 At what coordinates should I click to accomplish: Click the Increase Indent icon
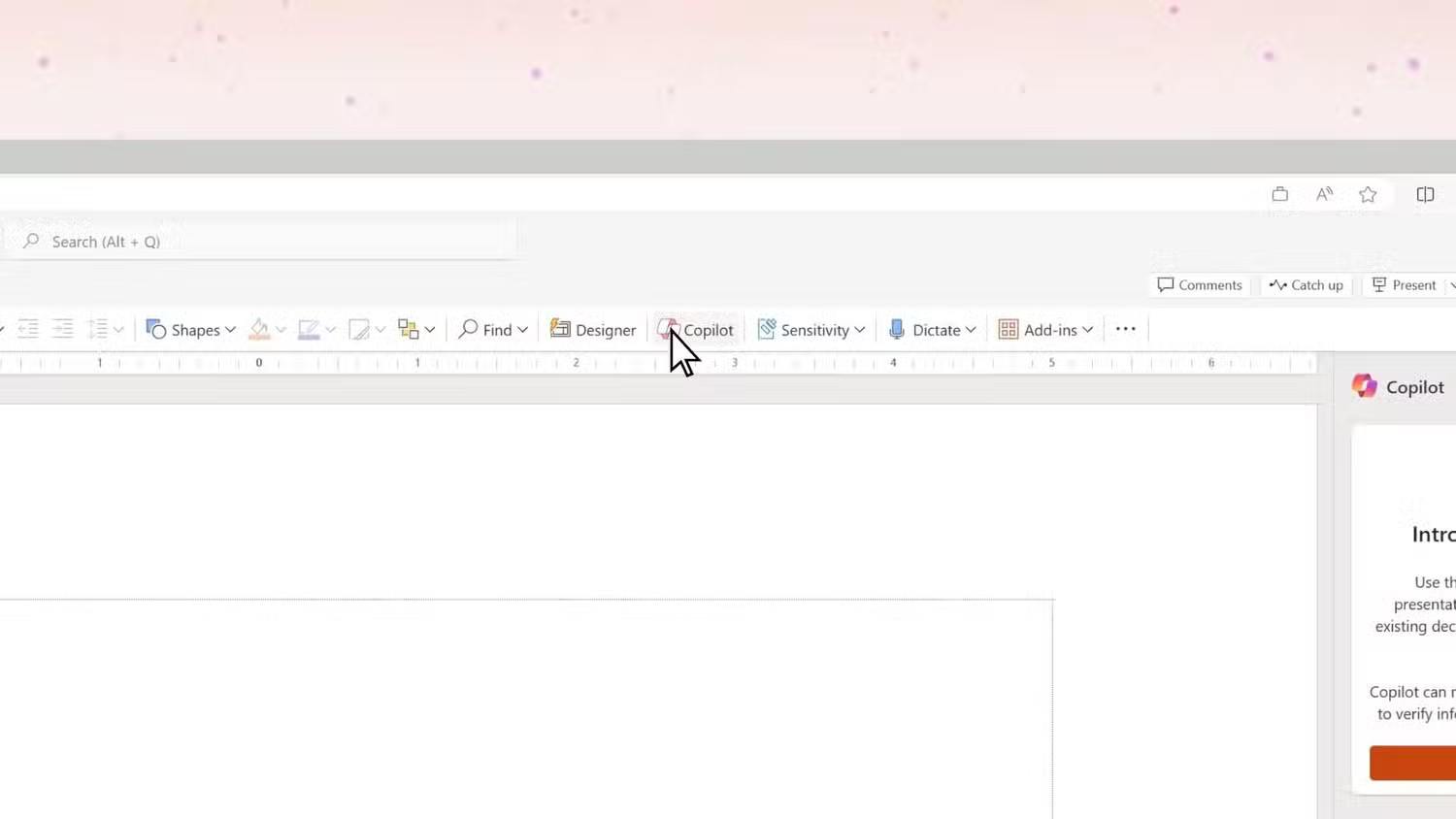tap(62, 328)
